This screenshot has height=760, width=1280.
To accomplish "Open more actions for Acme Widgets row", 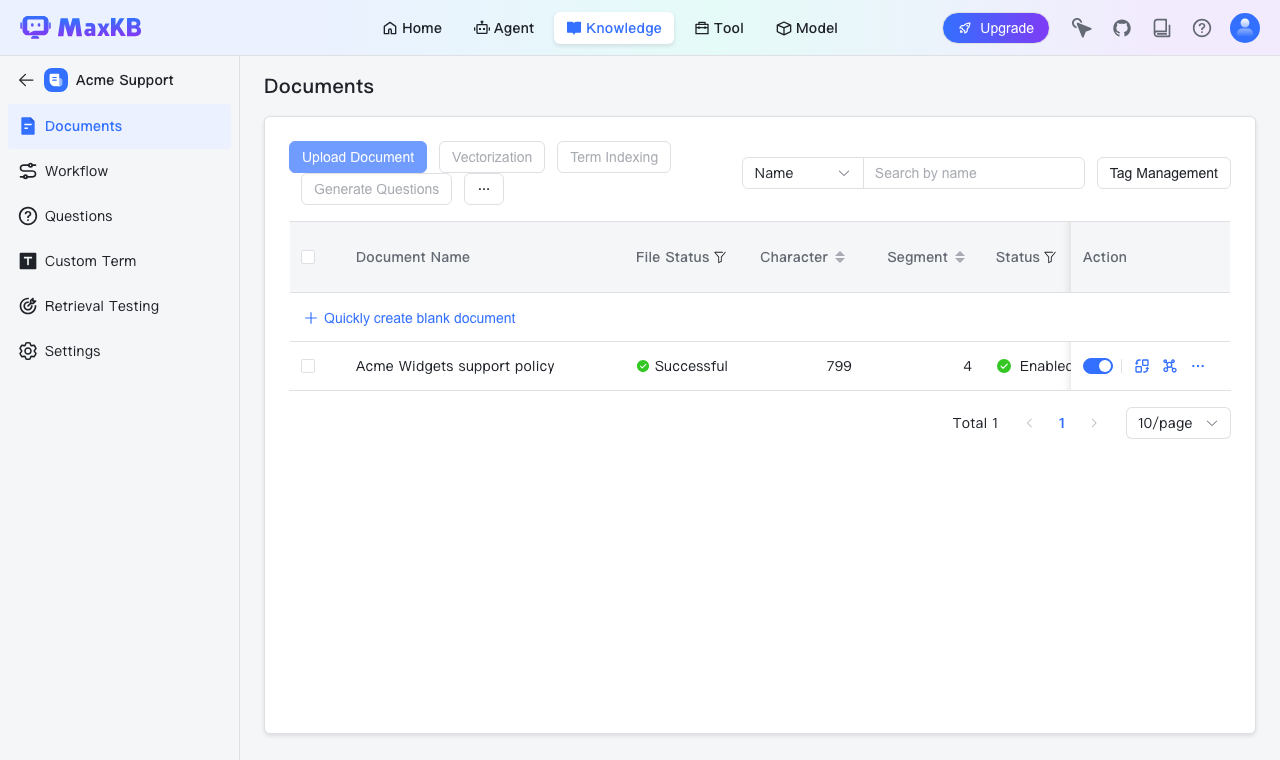I will 1198,366.
